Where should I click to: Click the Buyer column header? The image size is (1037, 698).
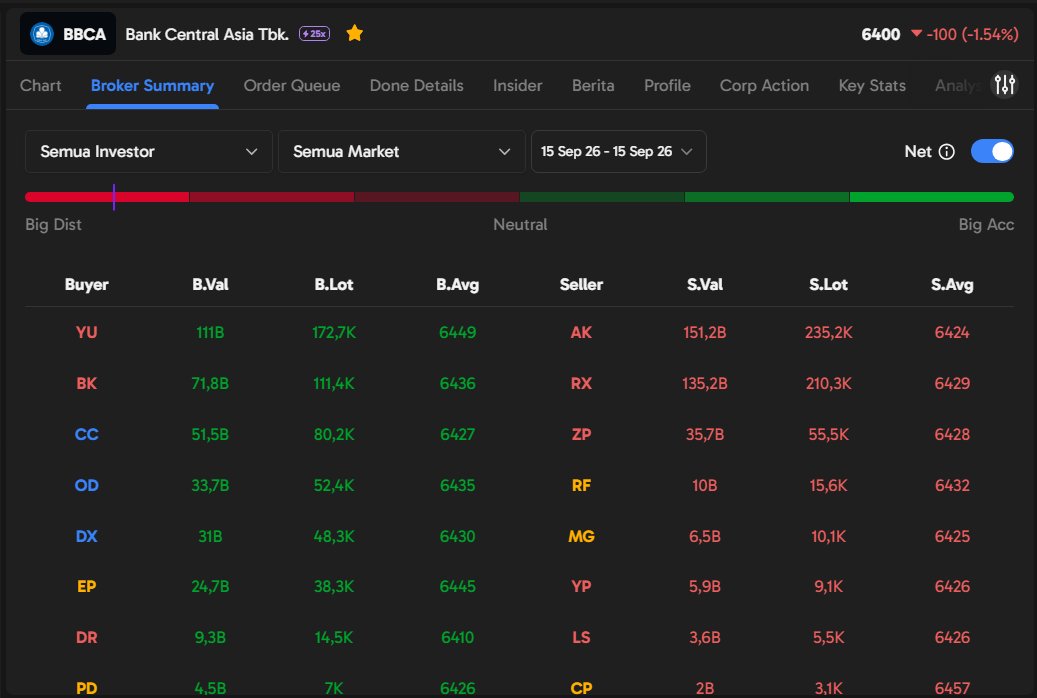pyautogui.click(x=87, y=284)
